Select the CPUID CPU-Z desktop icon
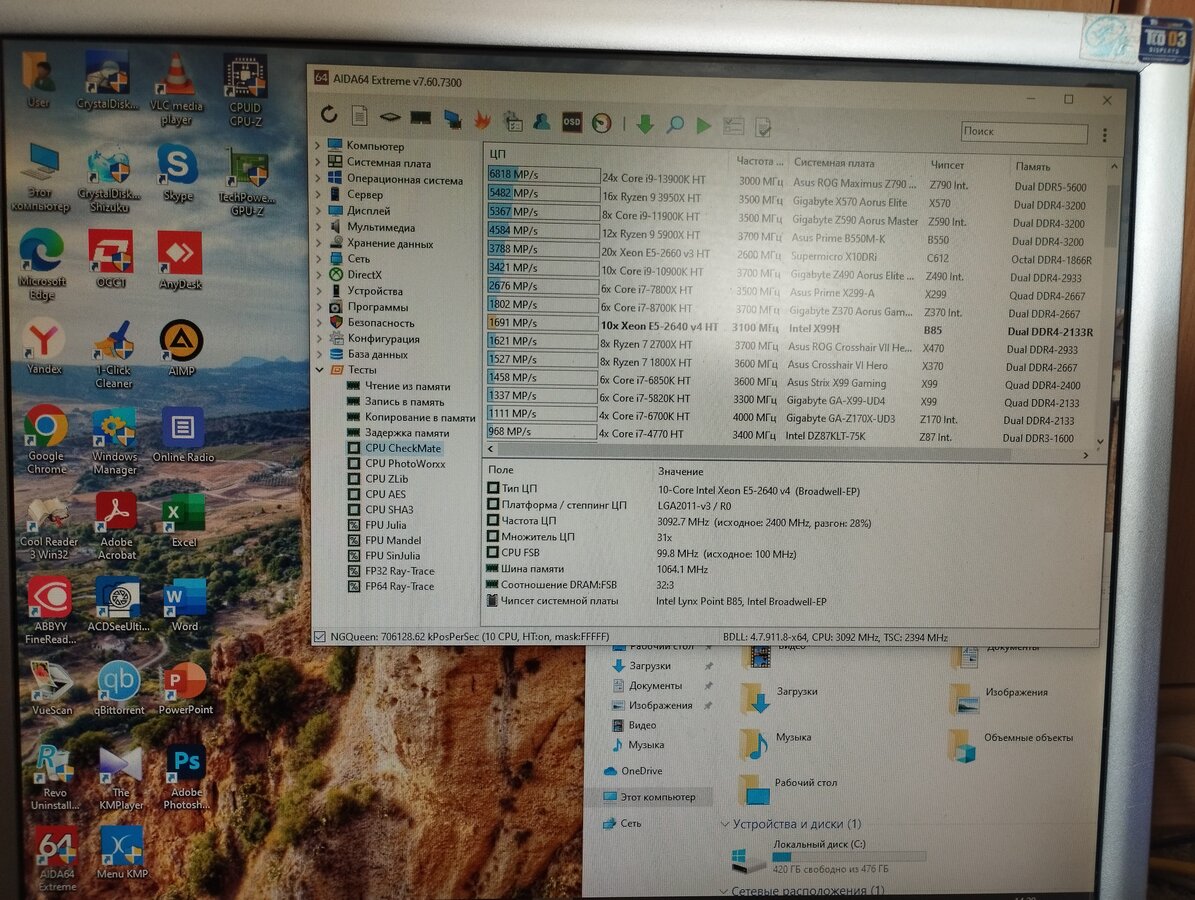The width and height of the screenshot is (1195, 900). point(245,90)
